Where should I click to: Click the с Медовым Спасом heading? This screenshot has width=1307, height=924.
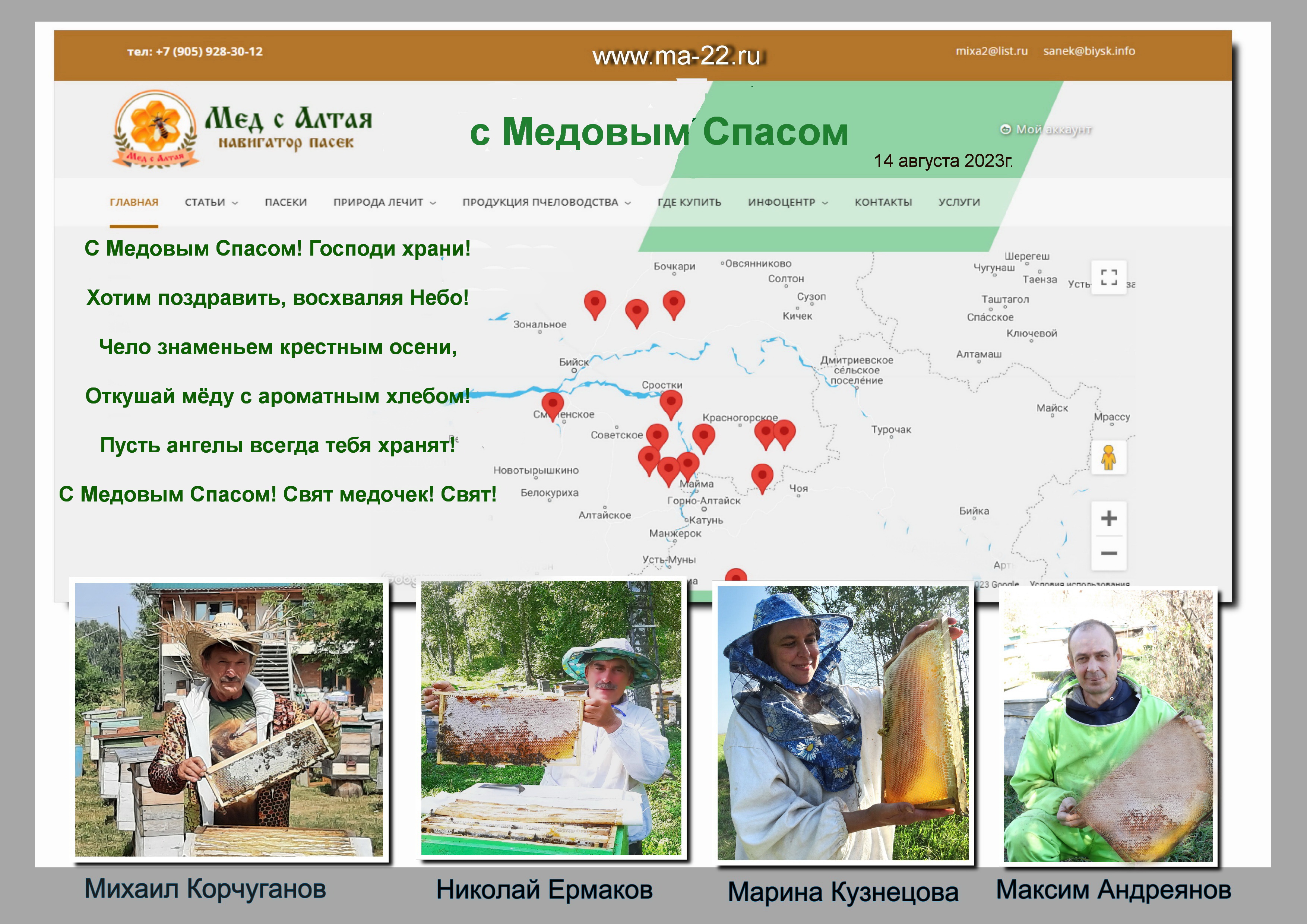coord(659,132)
